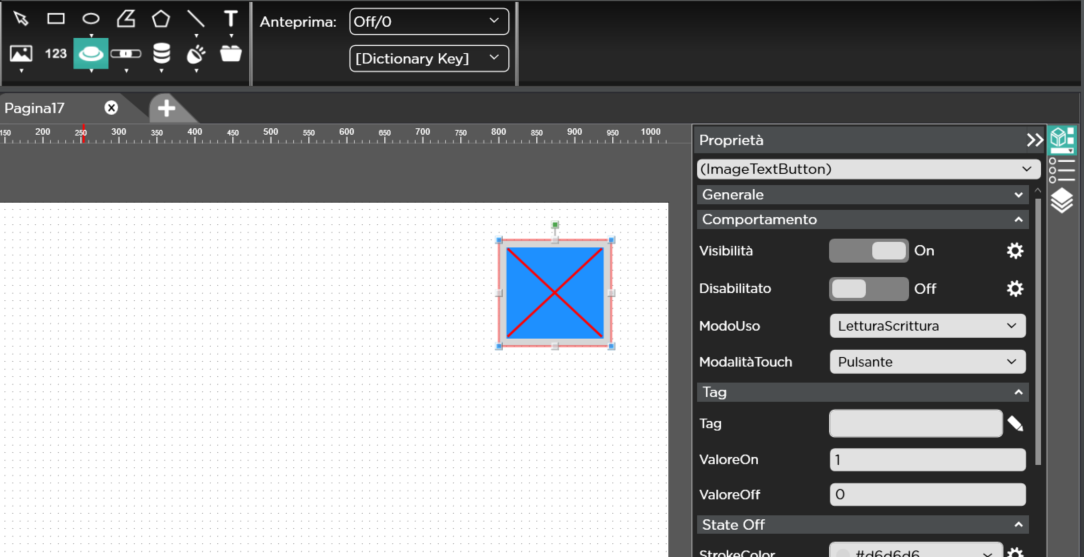
Task: Choose the pentagon polygon tool
Action: pyautogui.click(x=161, y=19)
